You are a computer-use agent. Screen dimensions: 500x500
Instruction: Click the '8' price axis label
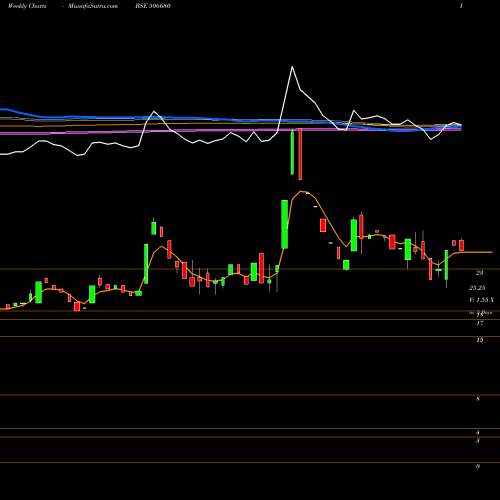point(478,399)
